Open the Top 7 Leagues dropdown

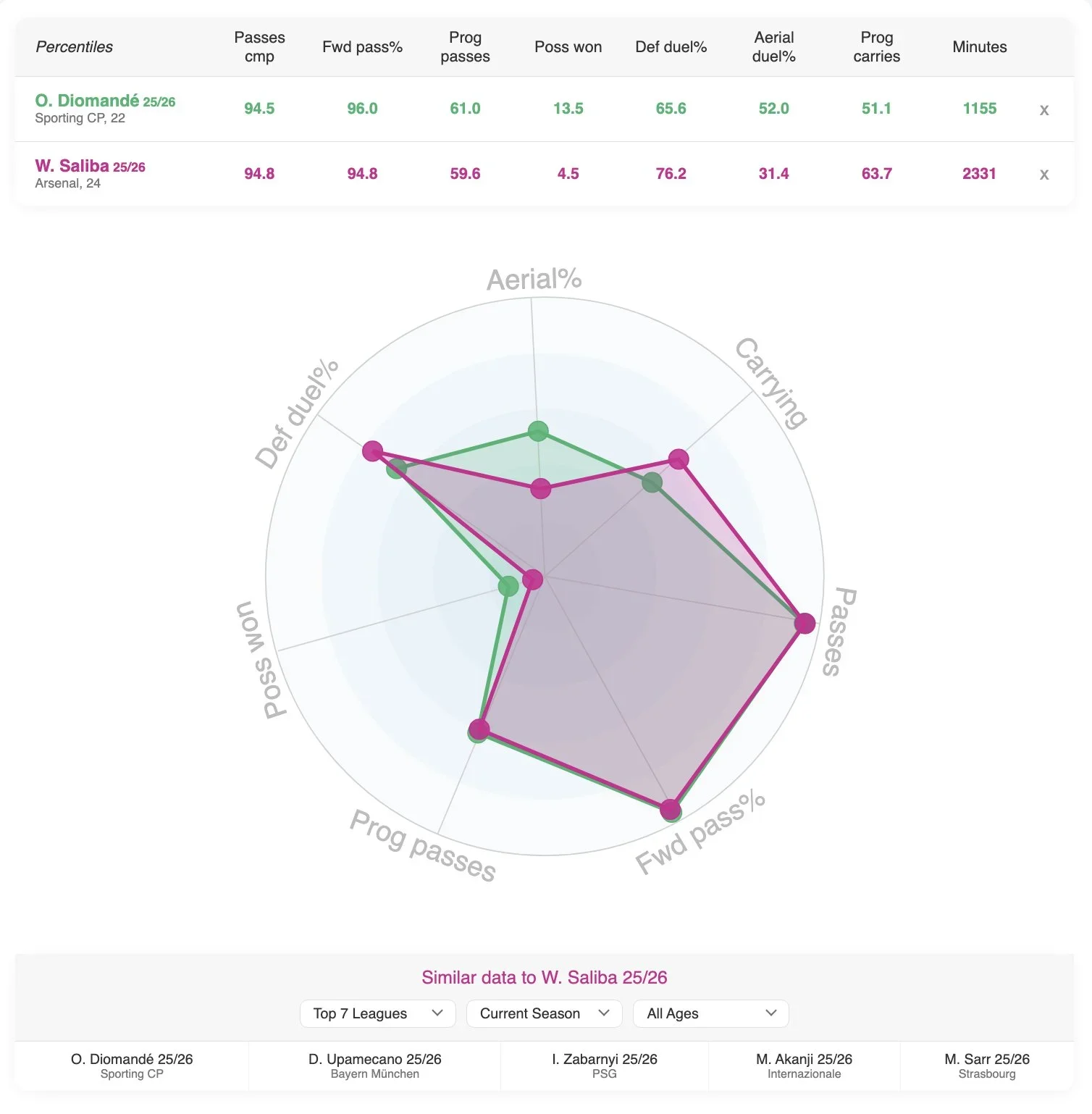click(x=378, y=1013)
